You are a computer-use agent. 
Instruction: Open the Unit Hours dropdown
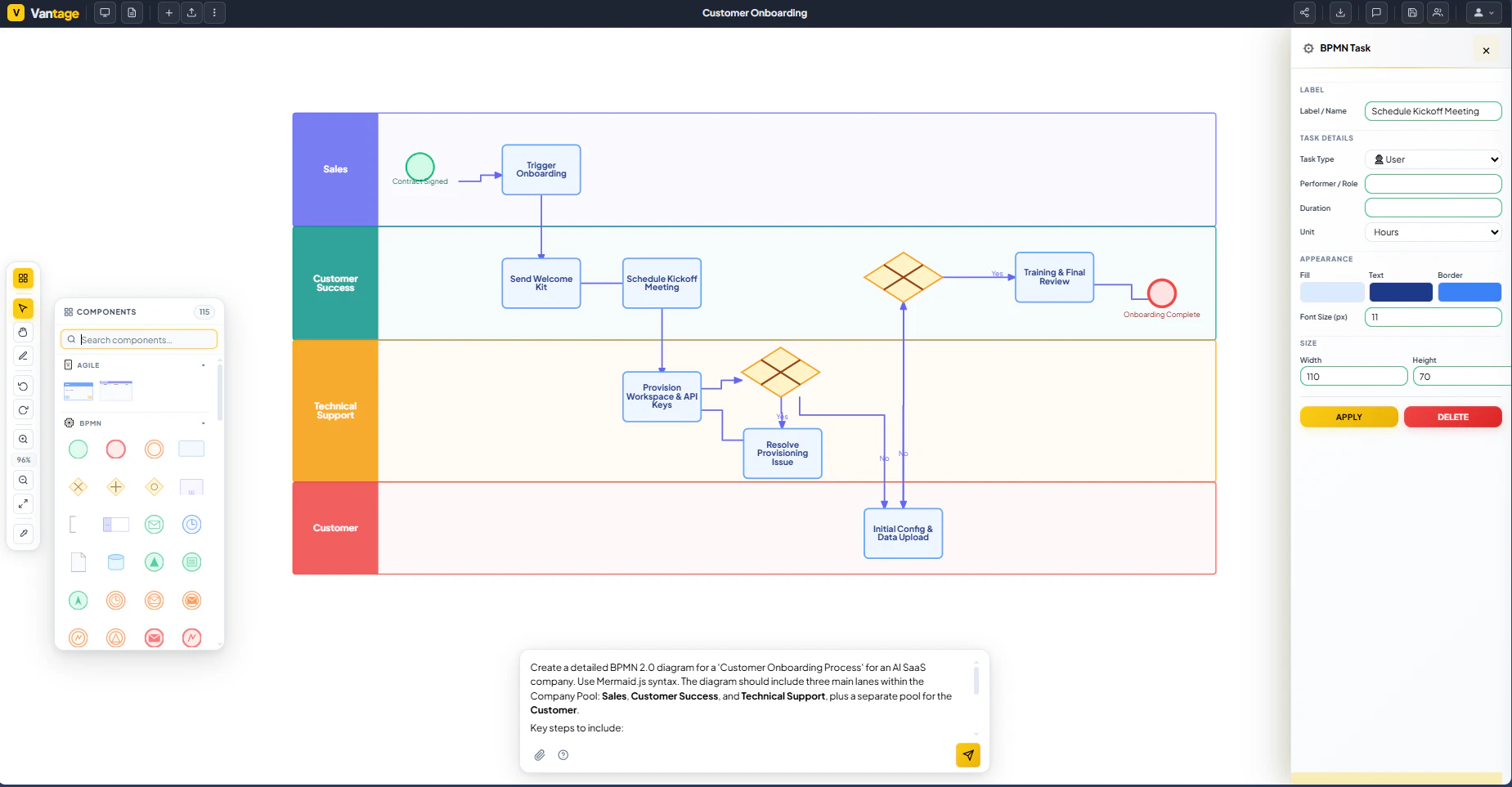tap(1433, 232)
